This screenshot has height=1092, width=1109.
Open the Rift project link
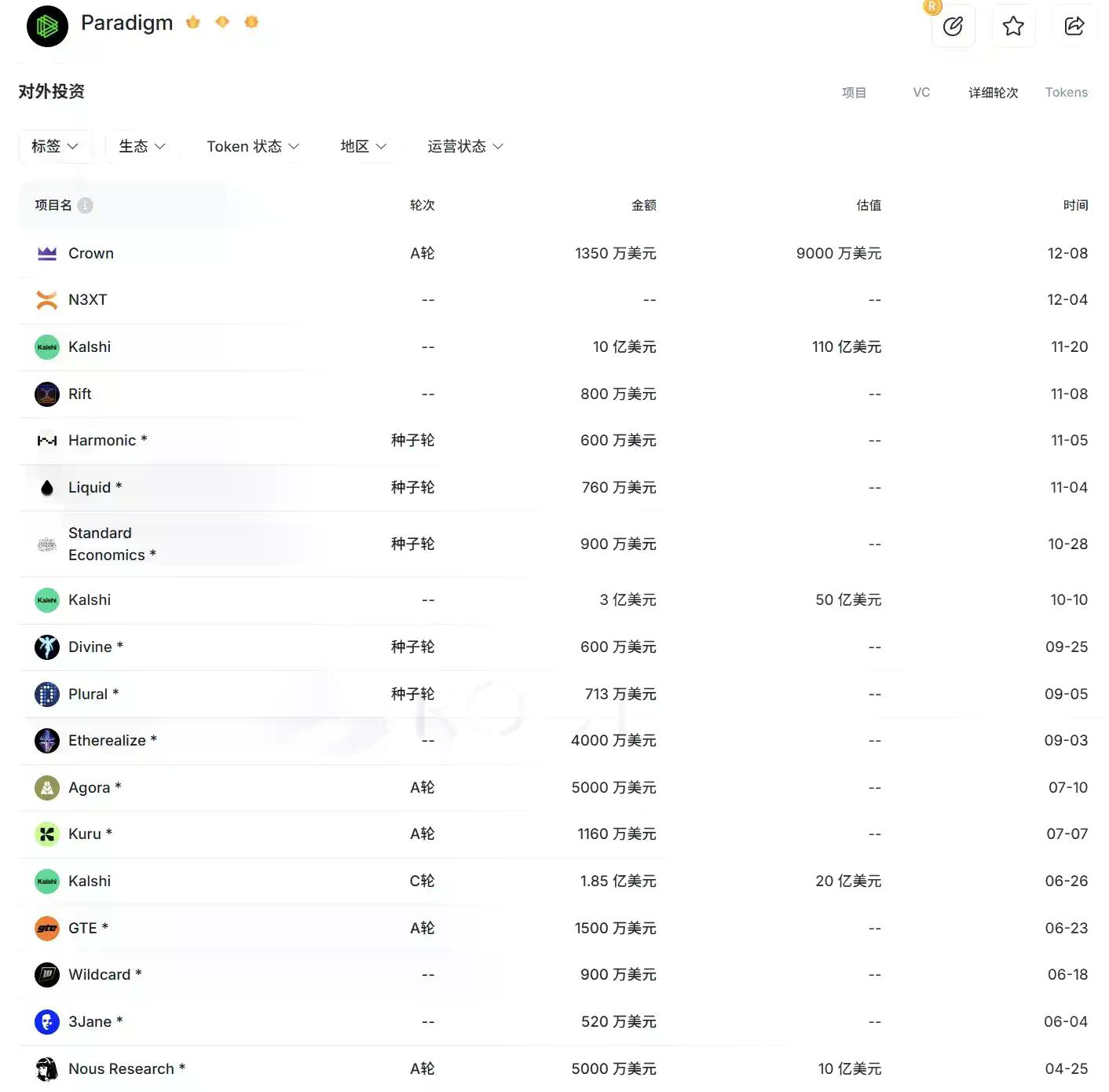pos(79,394)
